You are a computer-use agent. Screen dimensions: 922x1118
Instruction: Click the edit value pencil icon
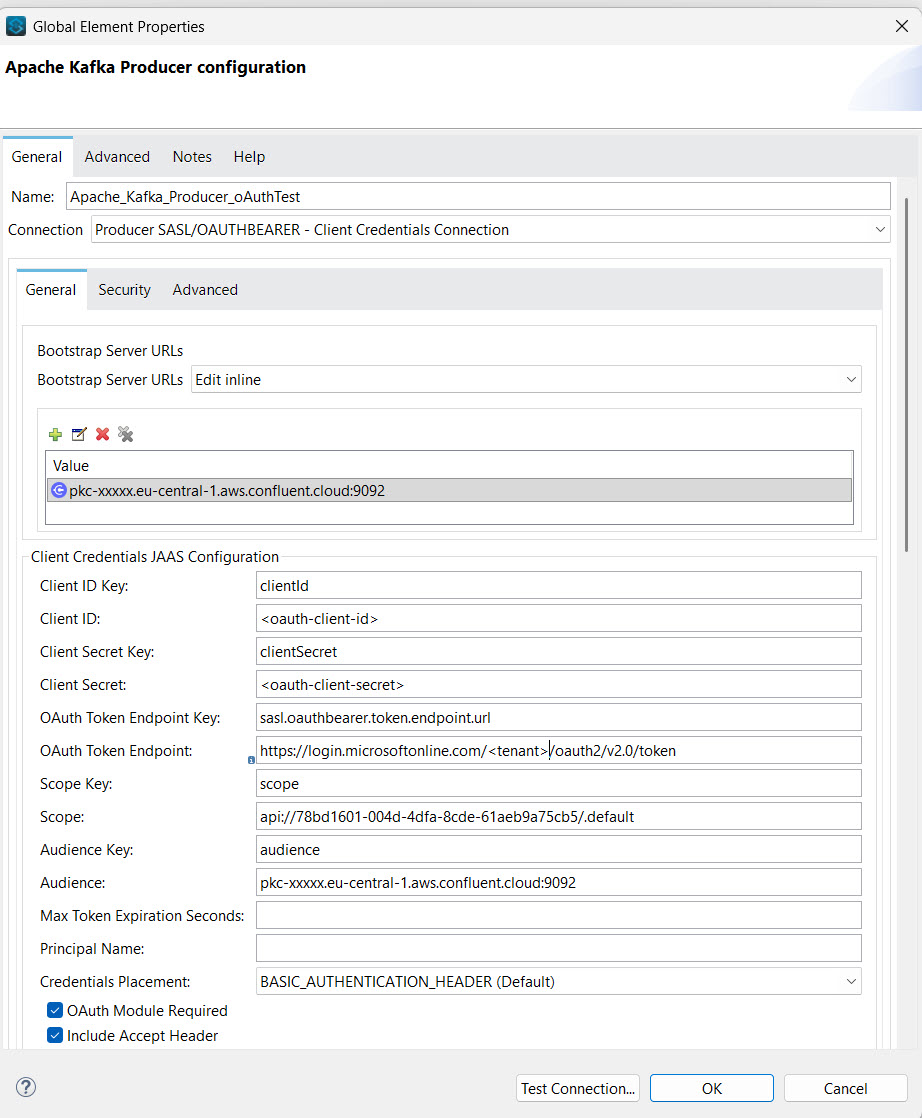[x=79, y=434]
